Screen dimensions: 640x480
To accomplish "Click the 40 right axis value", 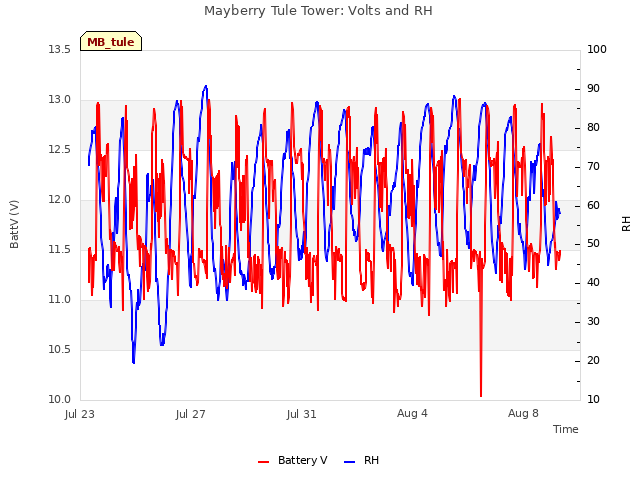I will pos(593,282).
